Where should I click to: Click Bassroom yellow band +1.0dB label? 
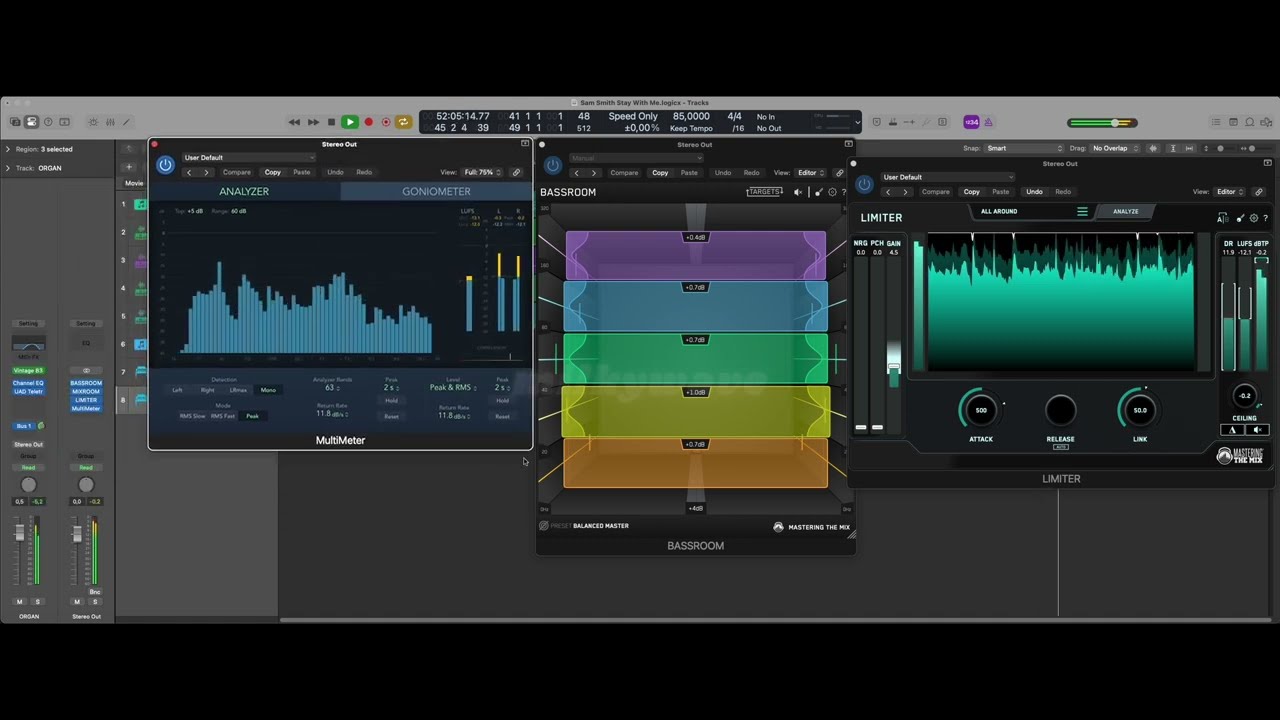click(x=695, y=392)
